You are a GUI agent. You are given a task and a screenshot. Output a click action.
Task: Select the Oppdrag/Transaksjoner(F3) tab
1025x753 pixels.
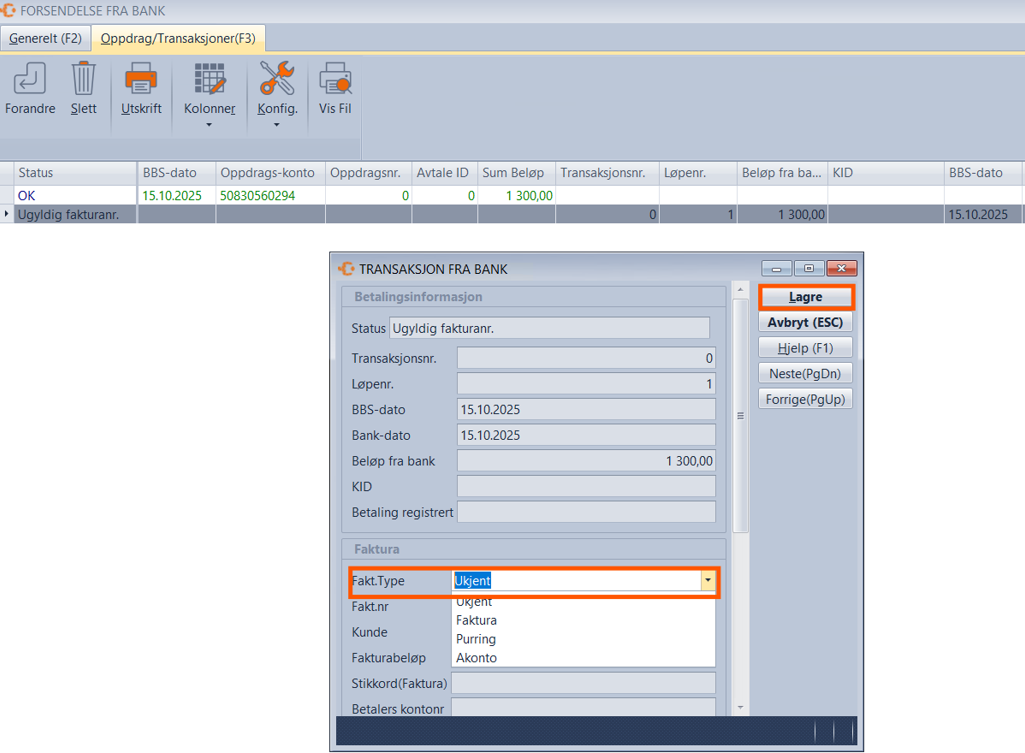coord(178,39)
